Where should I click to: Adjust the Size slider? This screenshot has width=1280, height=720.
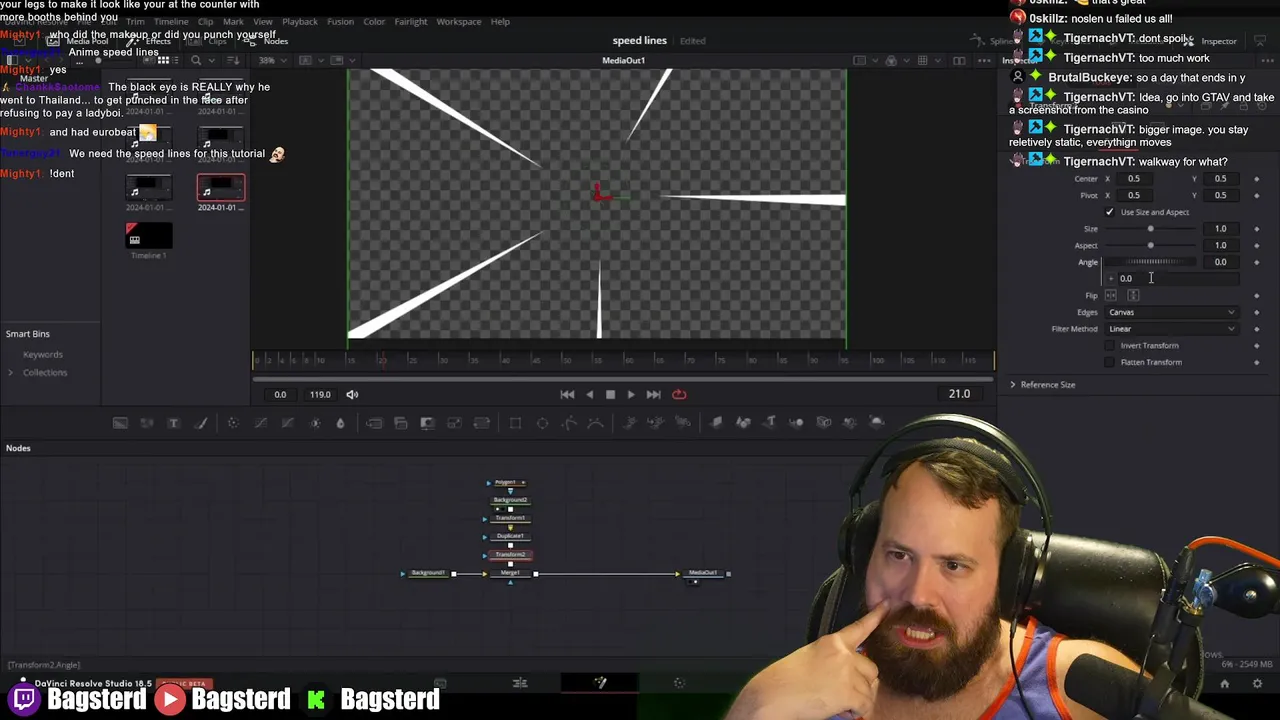click(1150, 229)
